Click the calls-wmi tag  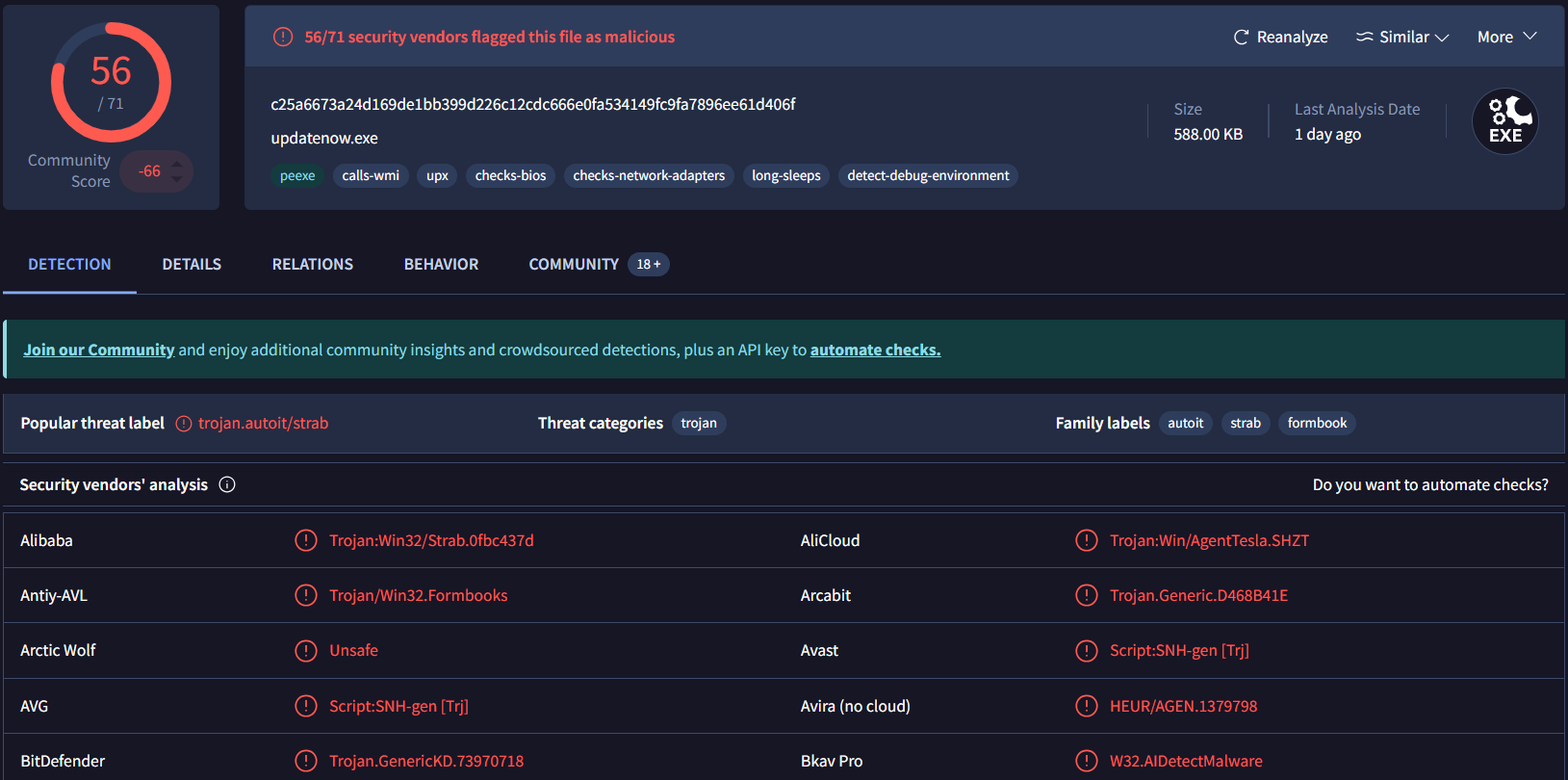pyautogui.click(x=371, y=175)
